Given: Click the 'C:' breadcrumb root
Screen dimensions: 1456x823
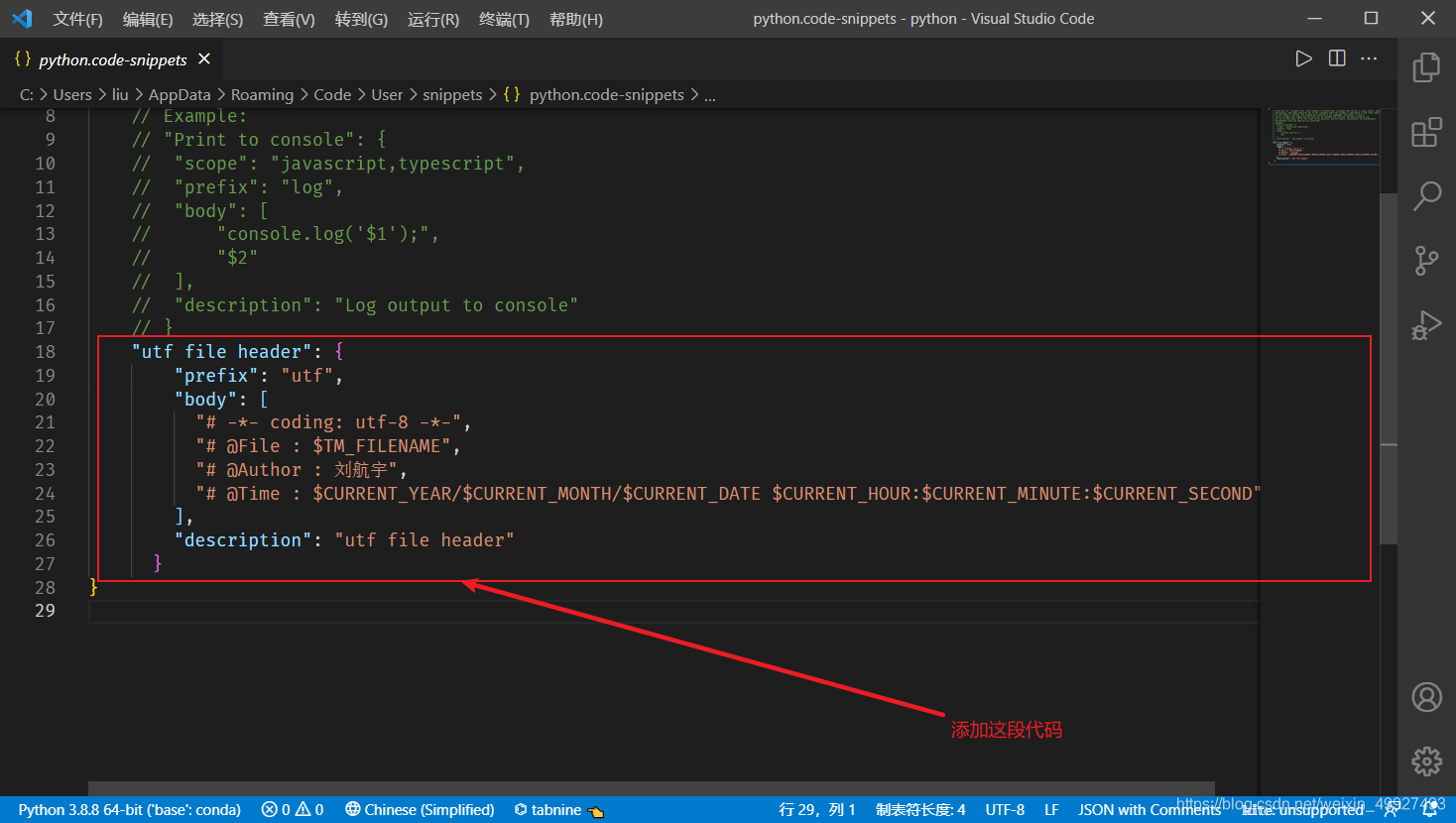Looking at the screenshot, I should point(27,94).
